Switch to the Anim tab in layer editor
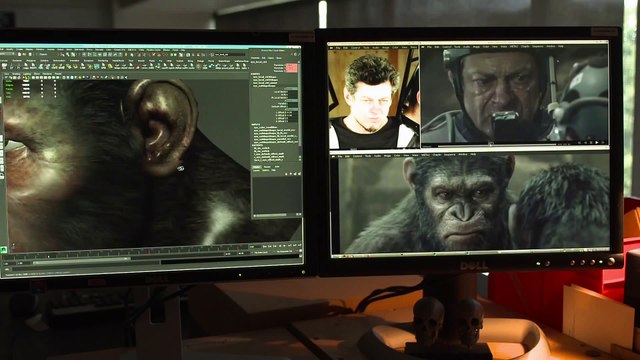 point(277,167)
